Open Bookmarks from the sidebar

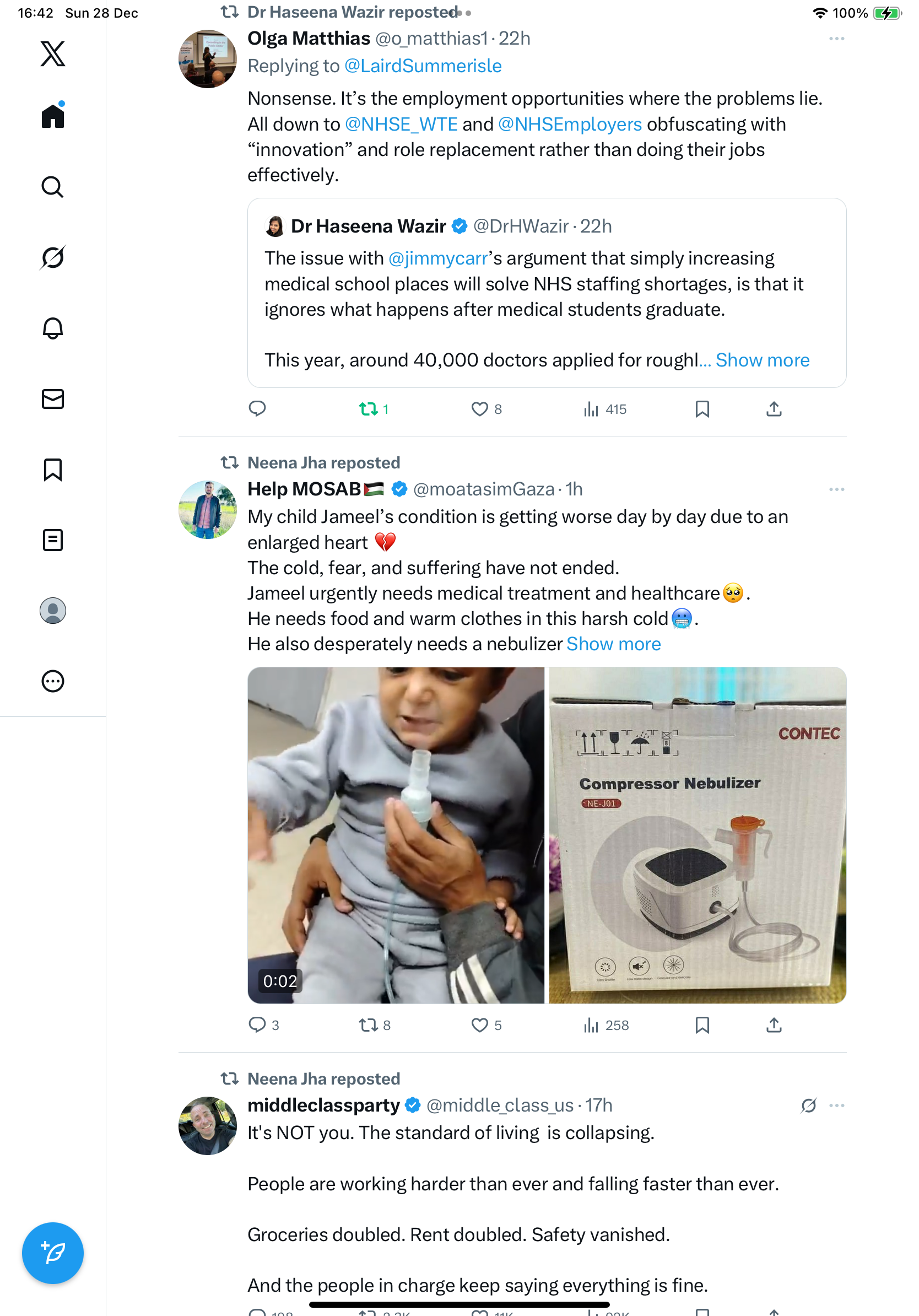tap(53, 470)
